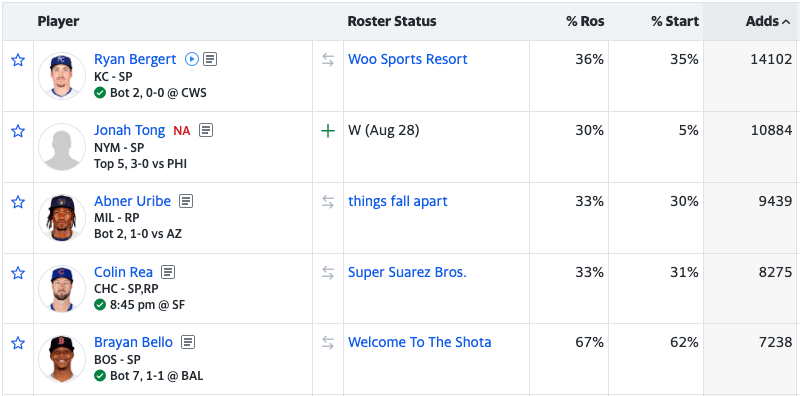This screenshot has height=396, width=800.
Task: Toggle watch star beside Brayan Bello
Action: point(18,343)
